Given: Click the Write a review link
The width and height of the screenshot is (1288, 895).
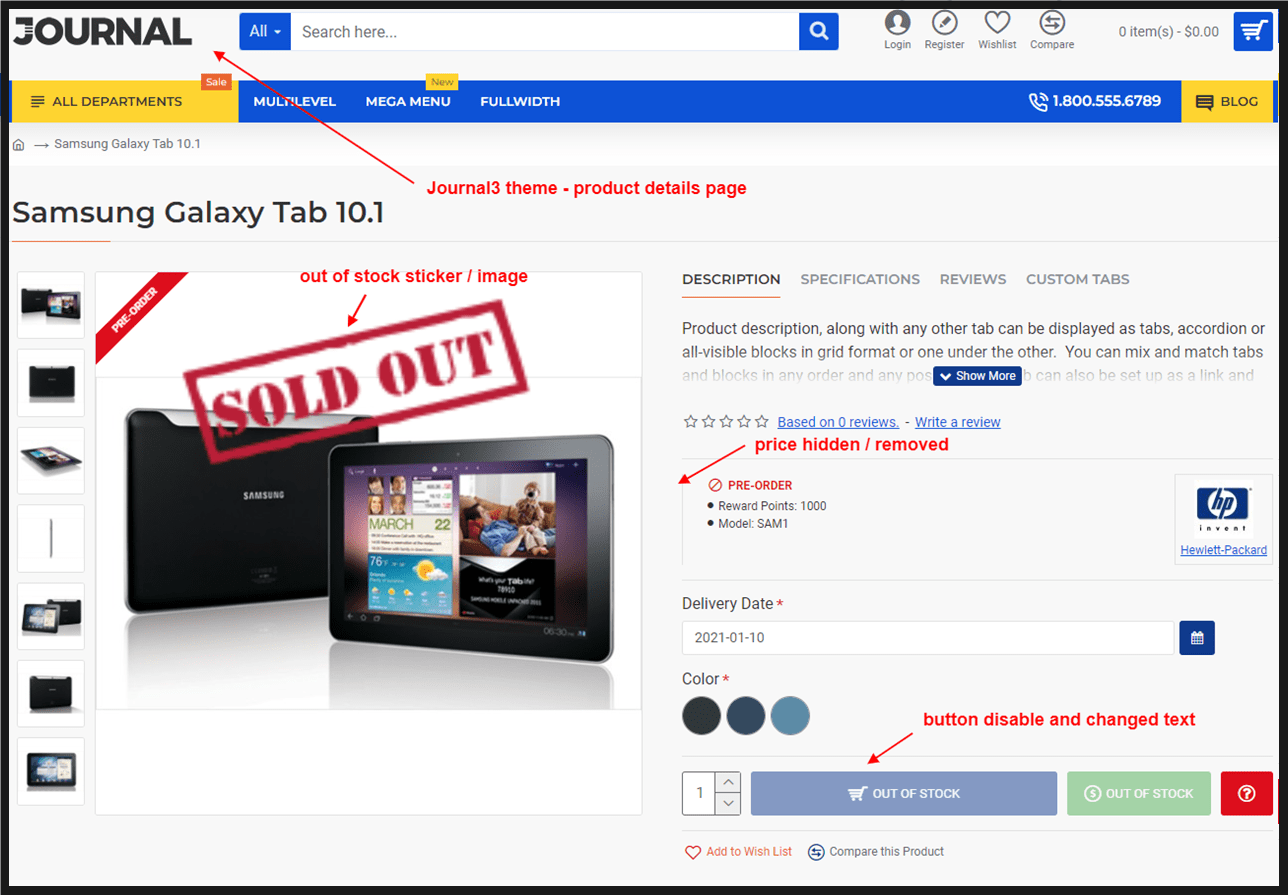Looking at the screenshot, I should point(957,422).
